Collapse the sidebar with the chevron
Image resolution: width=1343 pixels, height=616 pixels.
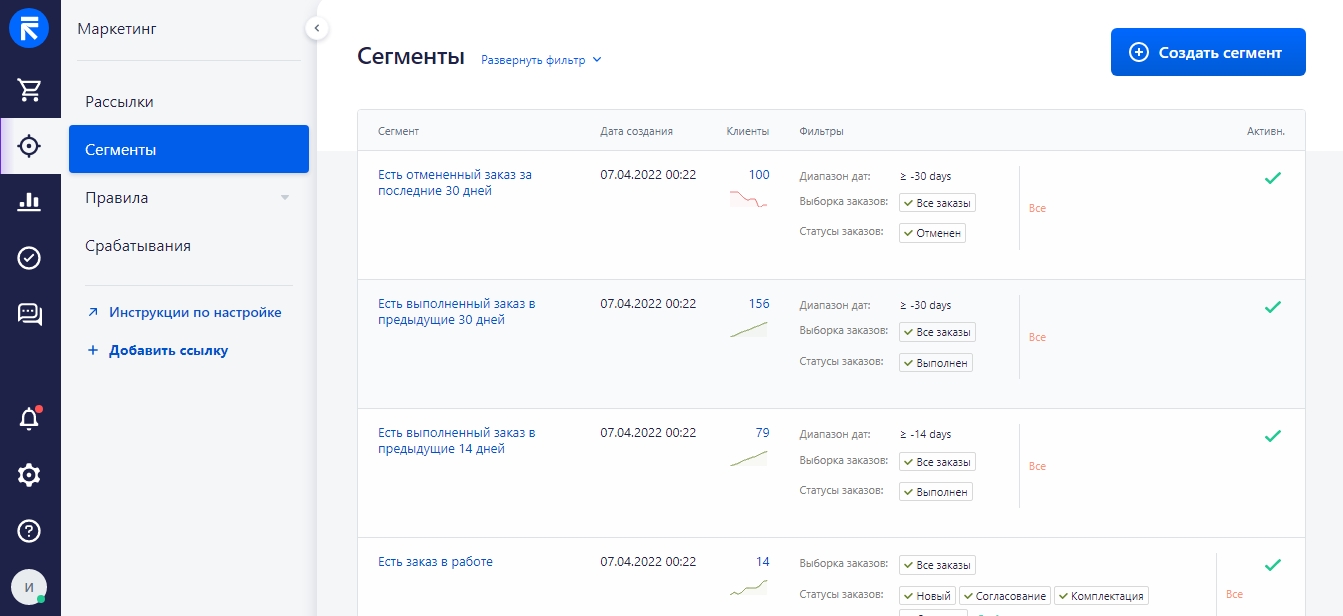point(317,28)
